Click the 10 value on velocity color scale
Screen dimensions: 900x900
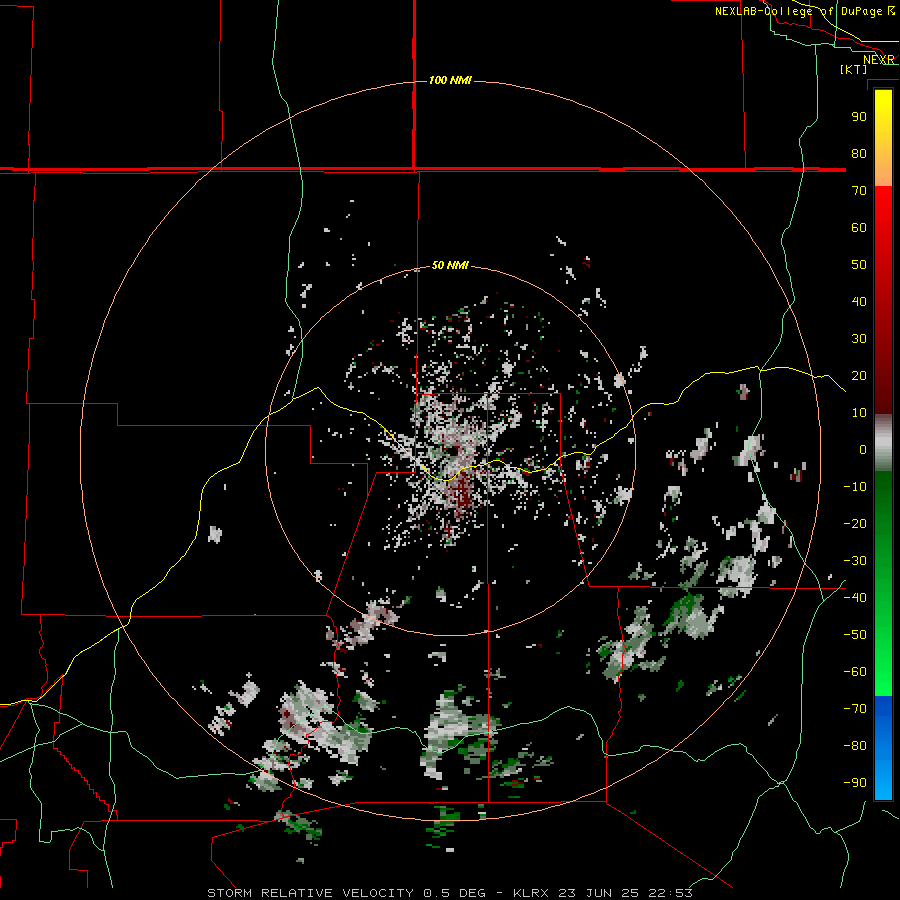point(859,413)
